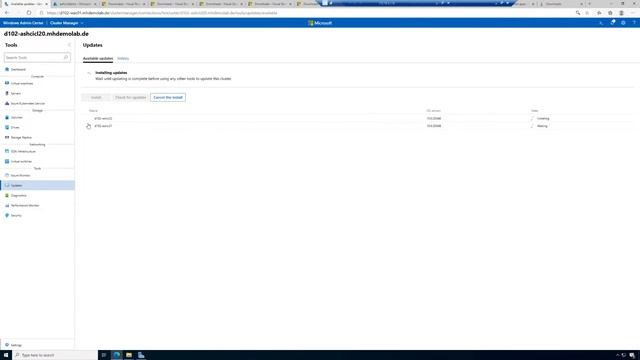Click notifications bell in header
The width and height of the screenshot is (640, 360).
click(613, 23)
